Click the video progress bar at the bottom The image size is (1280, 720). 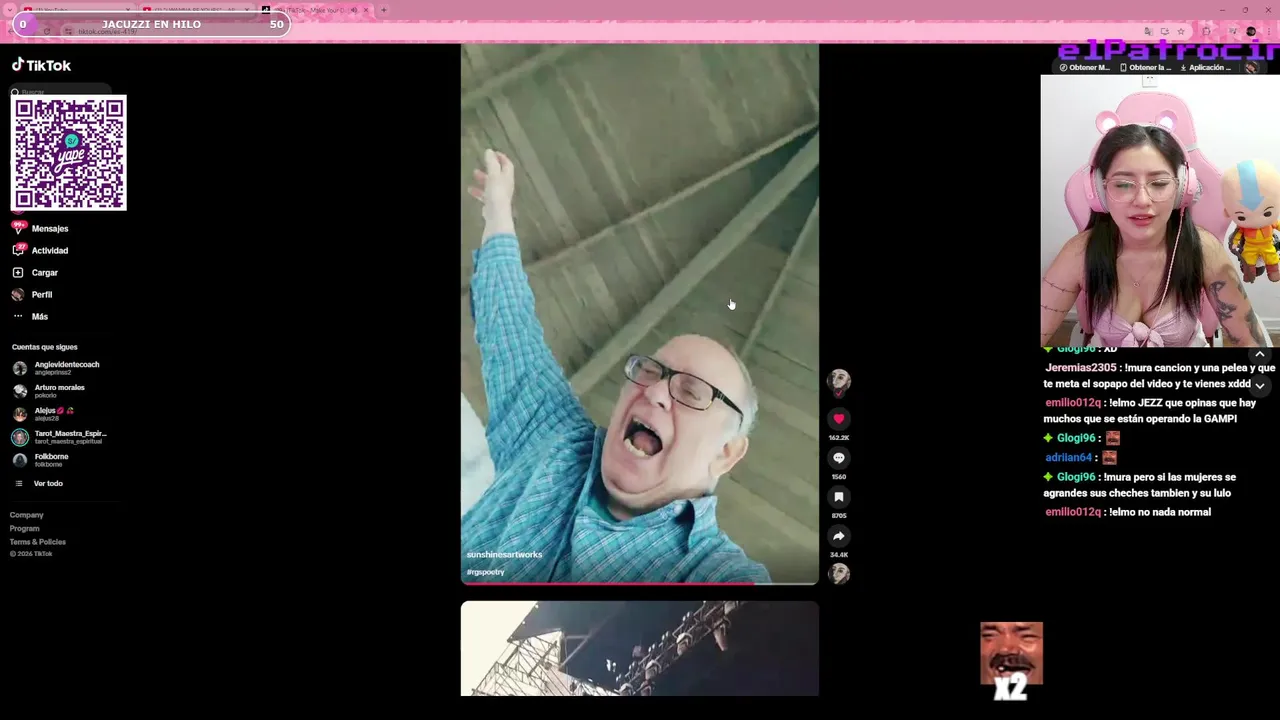(639, 582)
